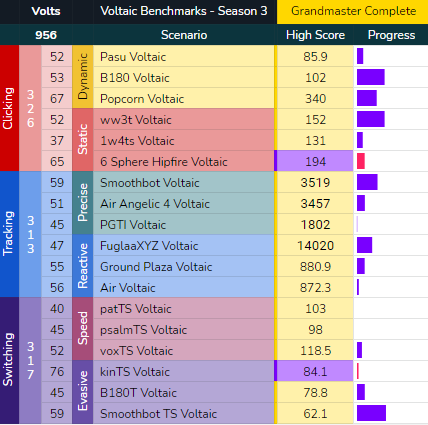
Task: Click the Tracking subtotal 313 cell
Action: point(30,234)
